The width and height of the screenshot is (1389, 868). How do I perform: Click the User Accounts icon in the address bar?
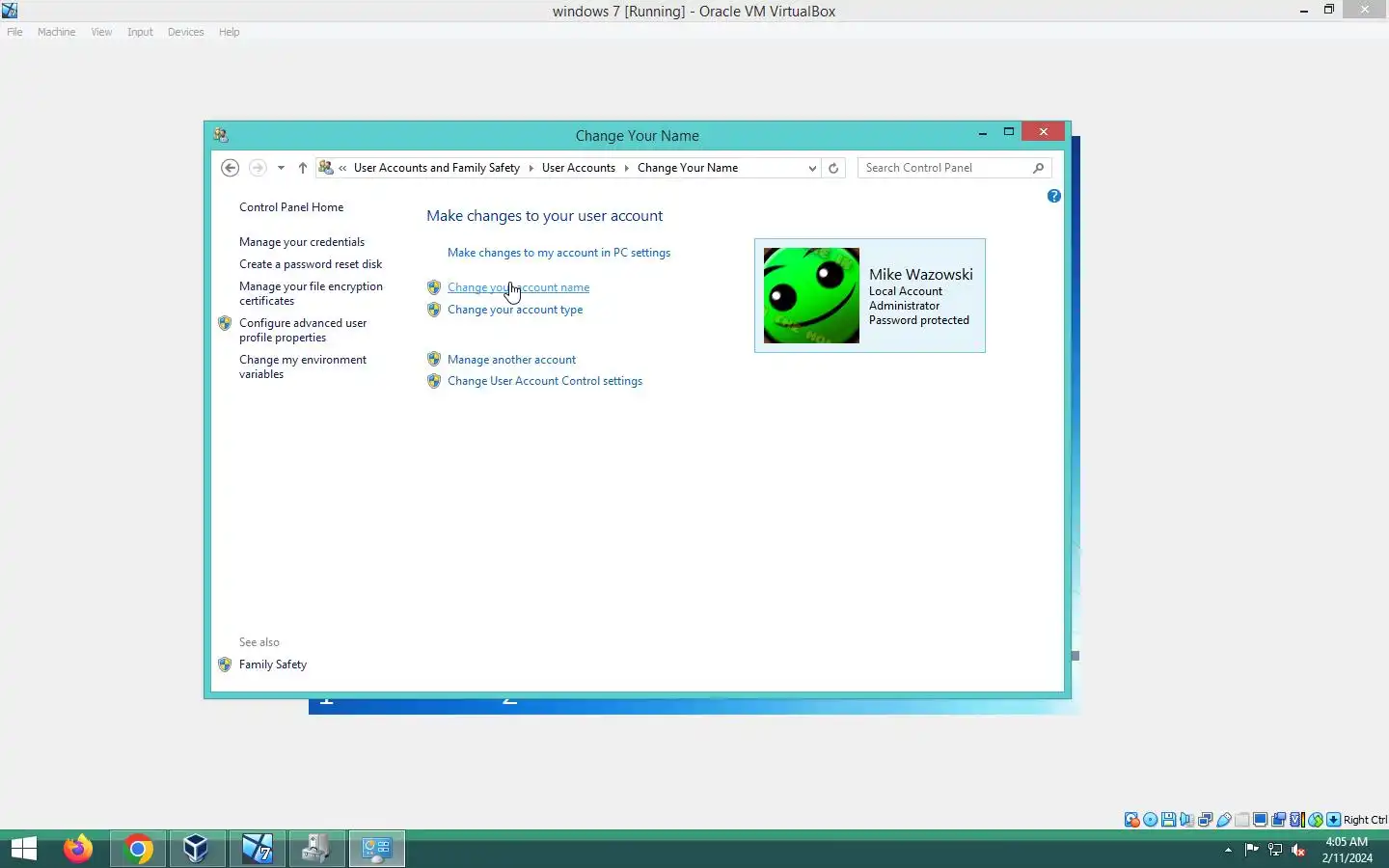(326, 168)
